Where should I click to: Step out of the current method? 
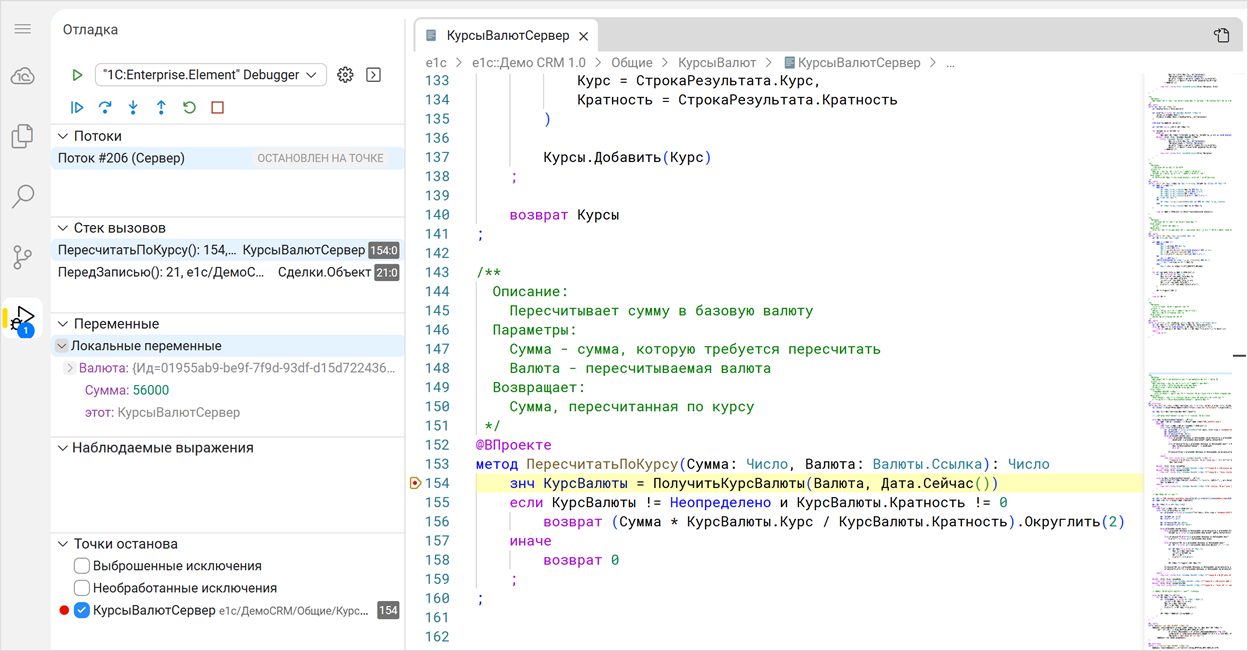[161, 108]
